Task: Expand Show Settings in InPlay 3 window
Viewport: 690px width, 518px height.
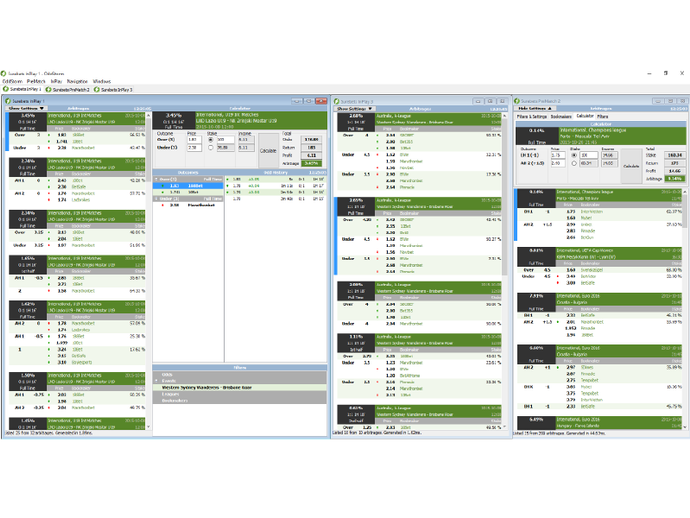Action: coord(355,108)
